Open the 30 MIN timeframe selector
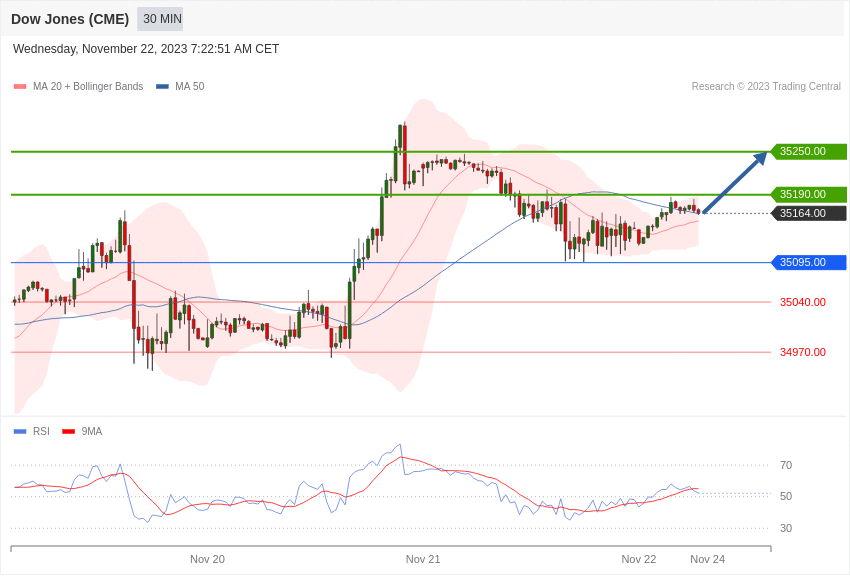850x576 pixels. [159, 18]
